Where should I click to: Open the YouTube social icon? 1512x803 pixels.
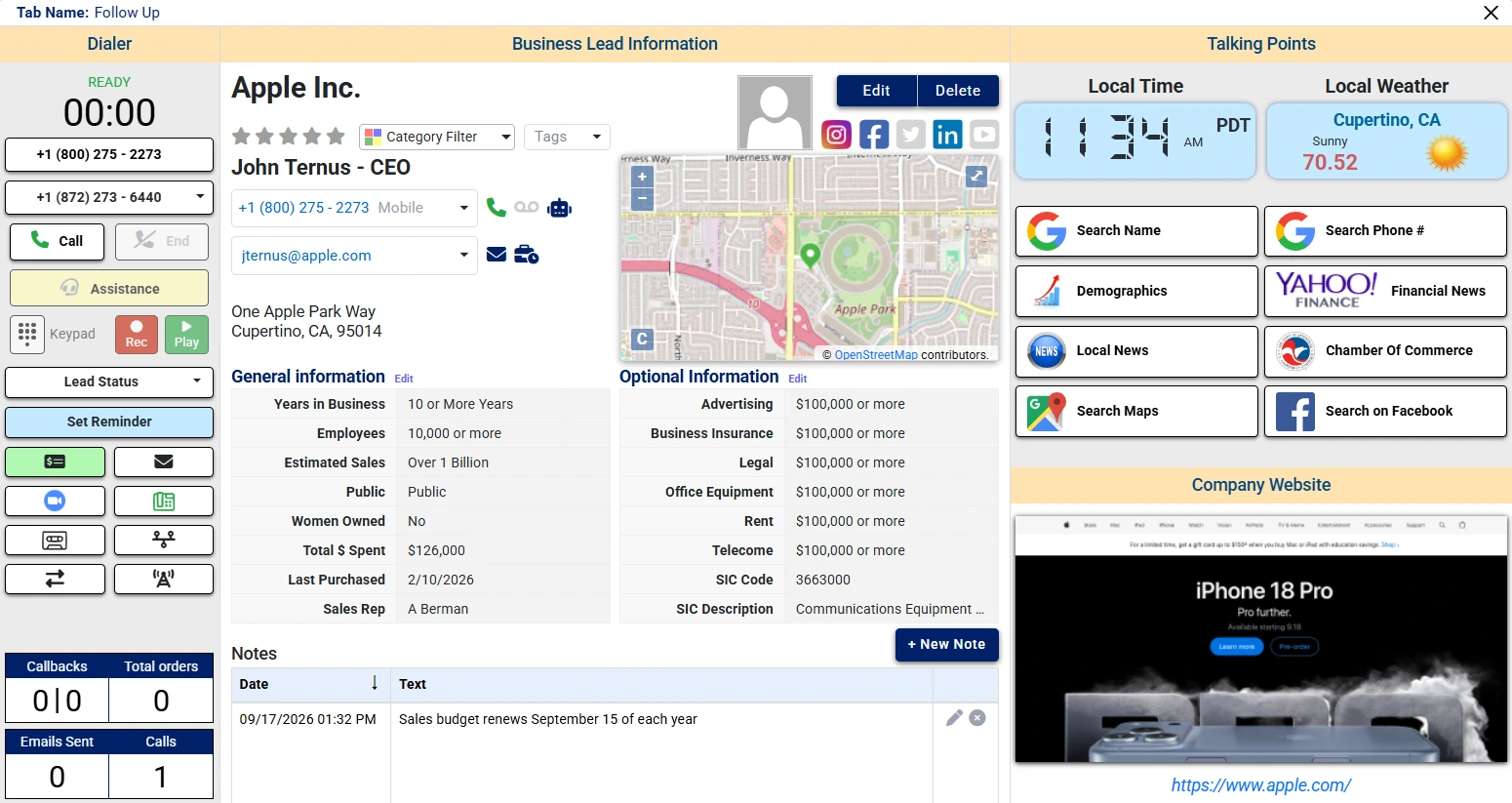984,134
